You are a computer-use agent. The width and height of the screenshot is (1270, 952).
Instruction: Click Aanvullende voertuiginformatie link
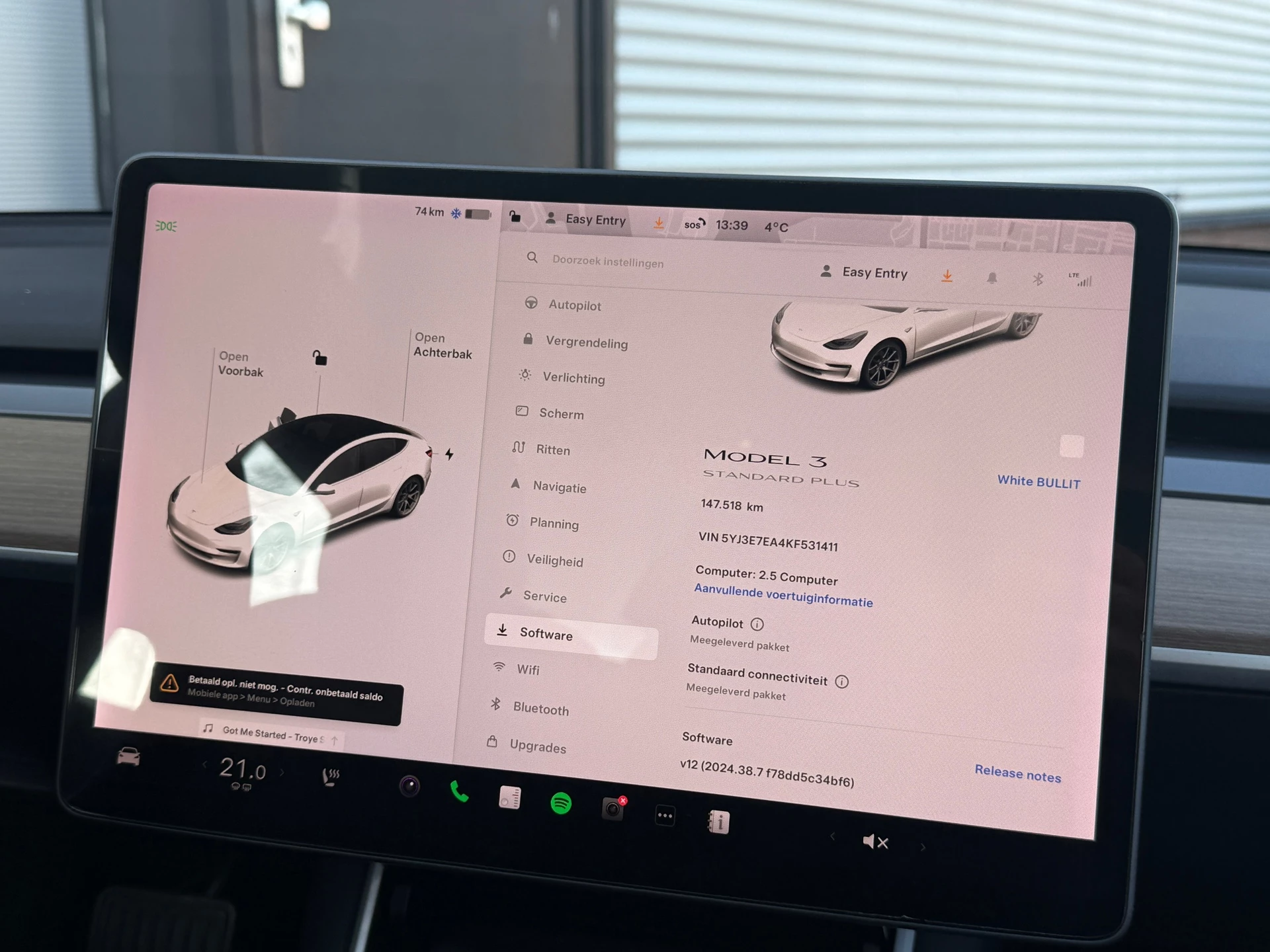tap(783, 601)
